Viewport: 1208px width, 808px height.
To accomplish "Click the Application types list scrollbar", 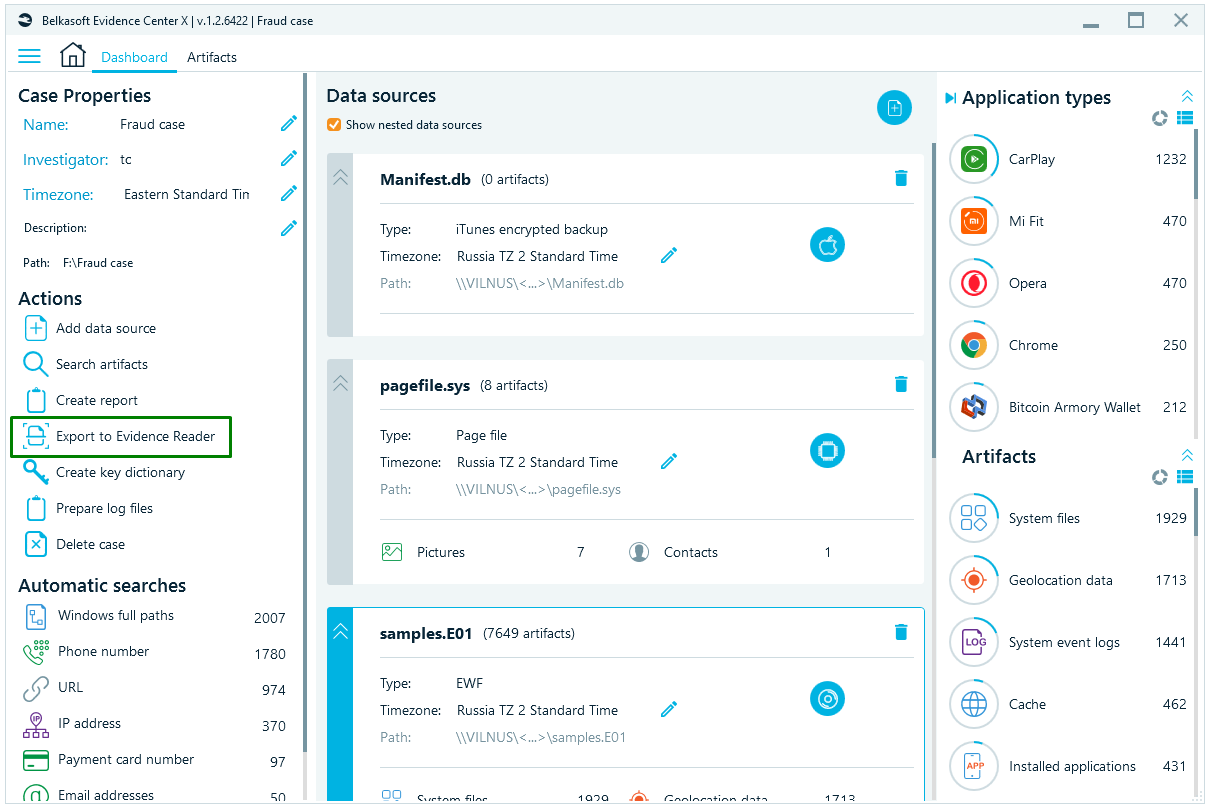I will [x=1195, y=165].
